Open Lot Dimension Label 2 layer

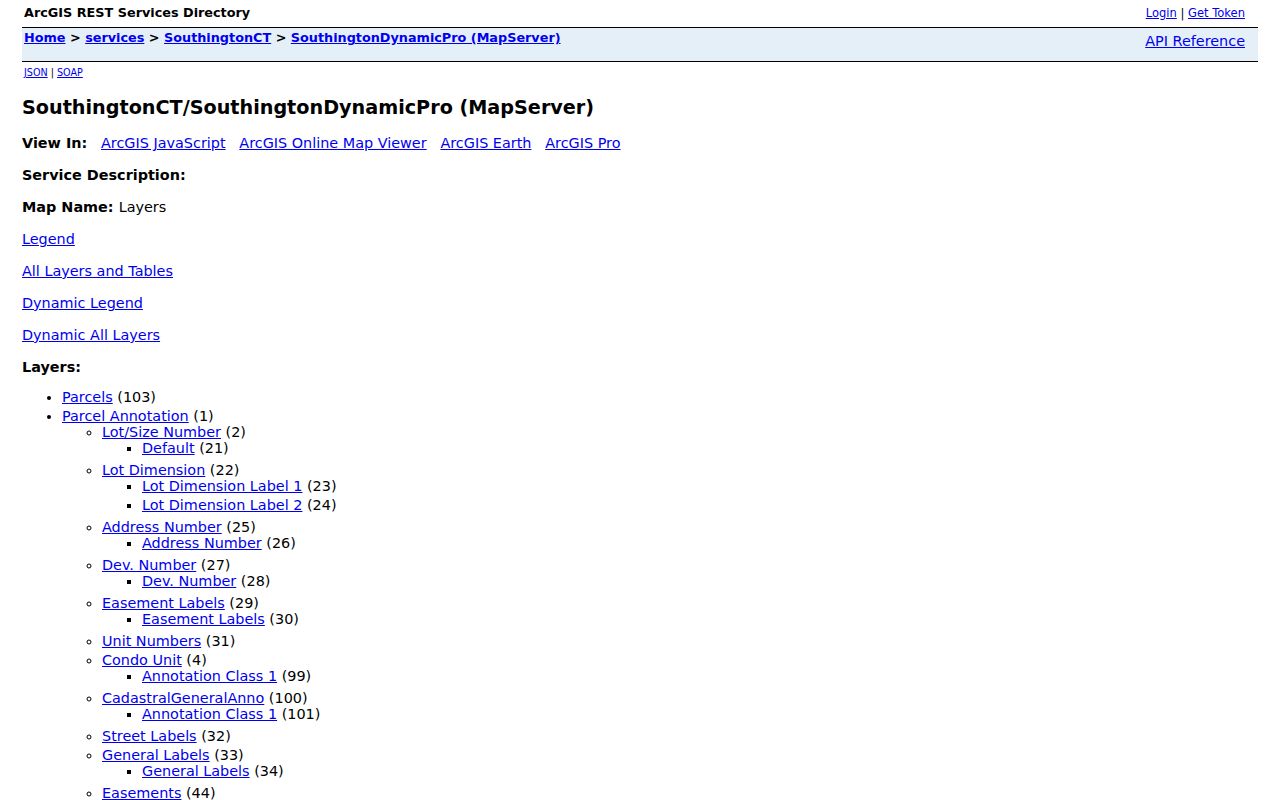222,505
